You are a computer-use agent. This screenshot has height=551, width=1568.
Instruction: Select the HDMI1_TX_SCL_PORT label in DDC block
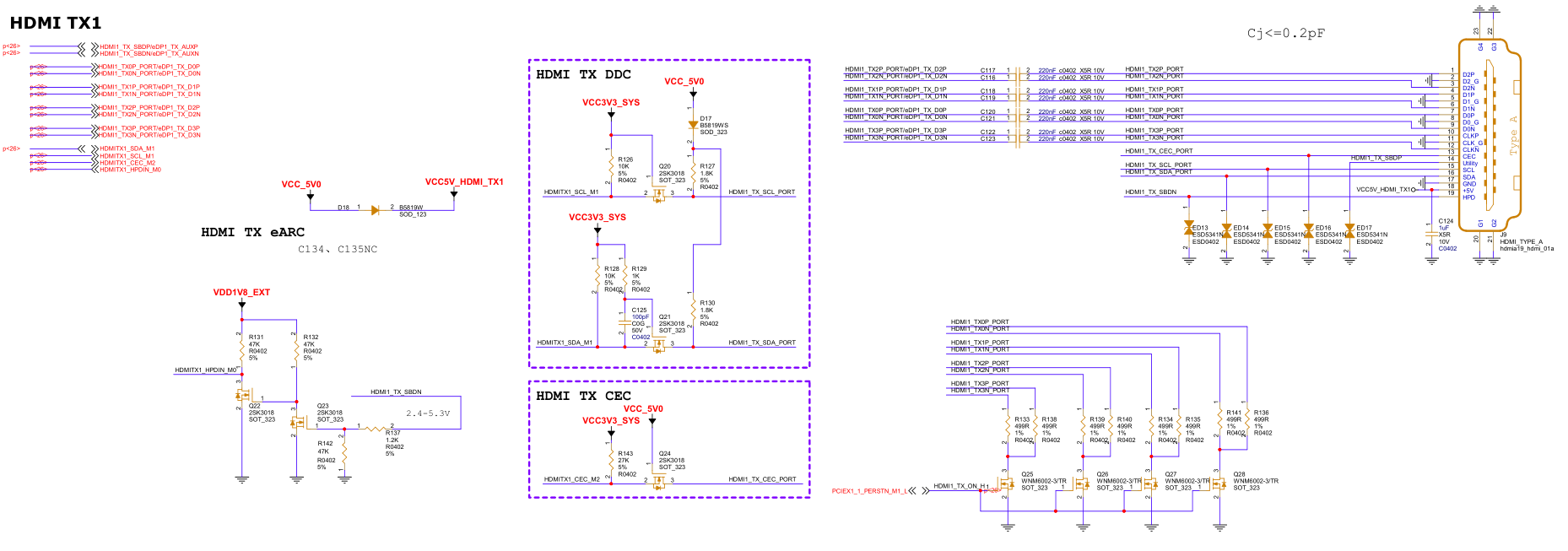(762, 192)
